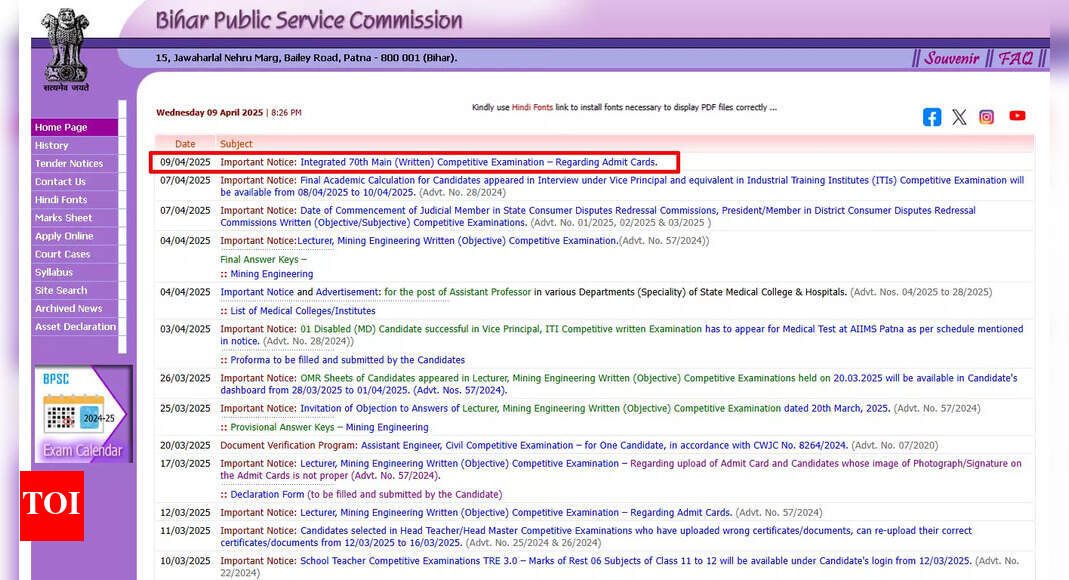Open Archived News sidebar item
Screen dimensions: 1069x580
click(x=74, y=309)
